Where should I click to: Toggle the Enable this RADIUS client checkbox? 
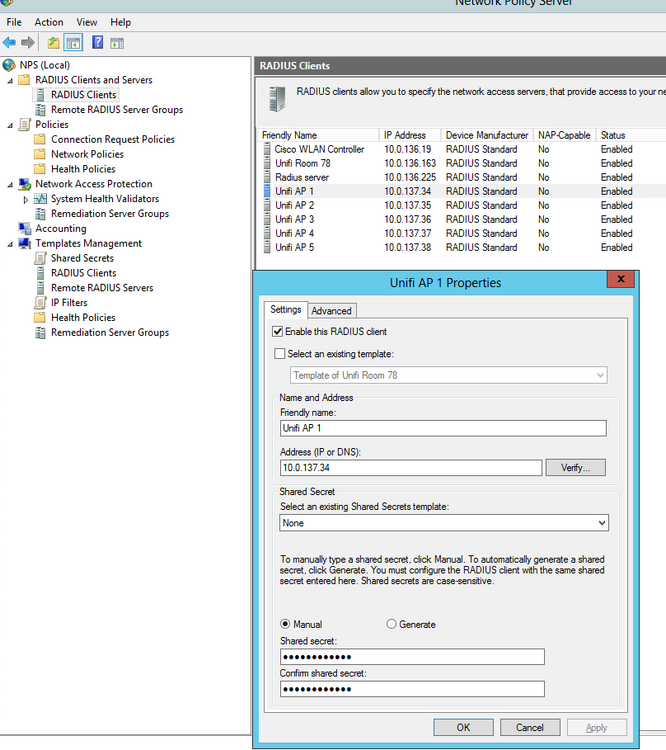click(x=277, y=331)
